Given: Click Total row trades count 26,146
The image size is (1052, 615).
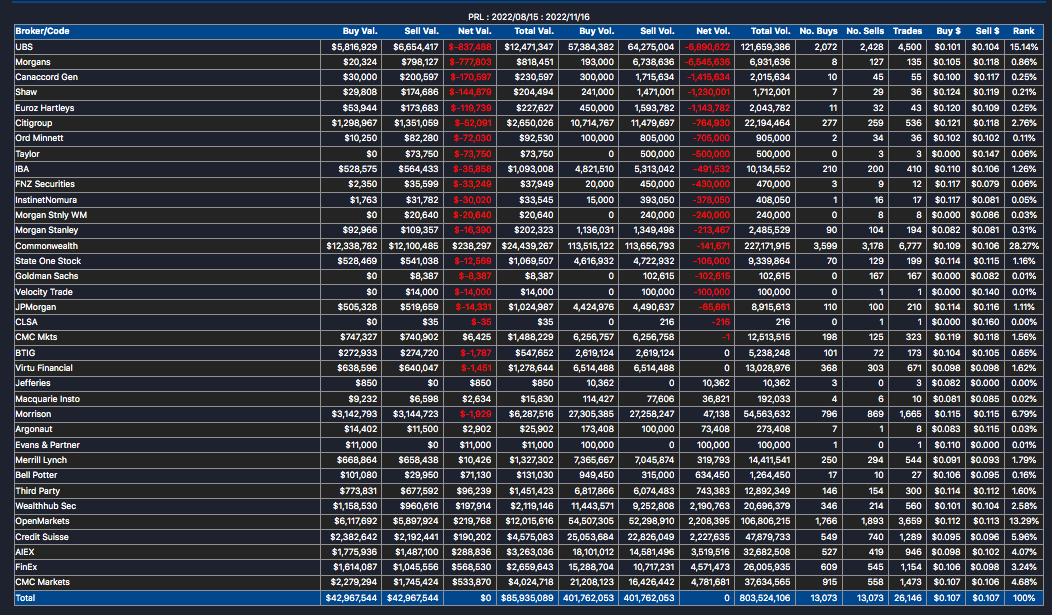Looking at the screenshot, I should pos(907,598).
